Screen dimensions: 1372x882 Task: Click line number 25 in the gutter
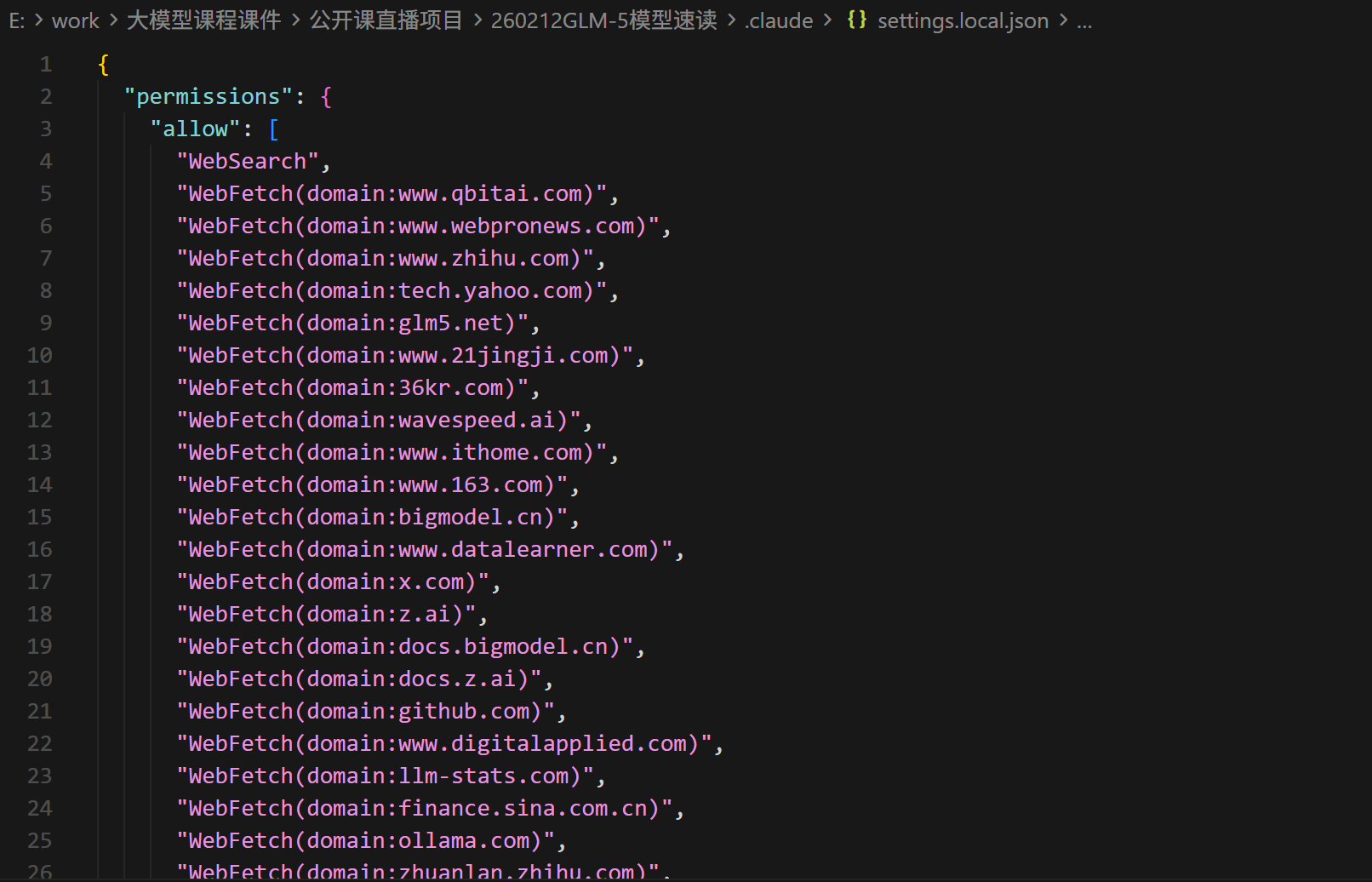[x=40, y=841]
